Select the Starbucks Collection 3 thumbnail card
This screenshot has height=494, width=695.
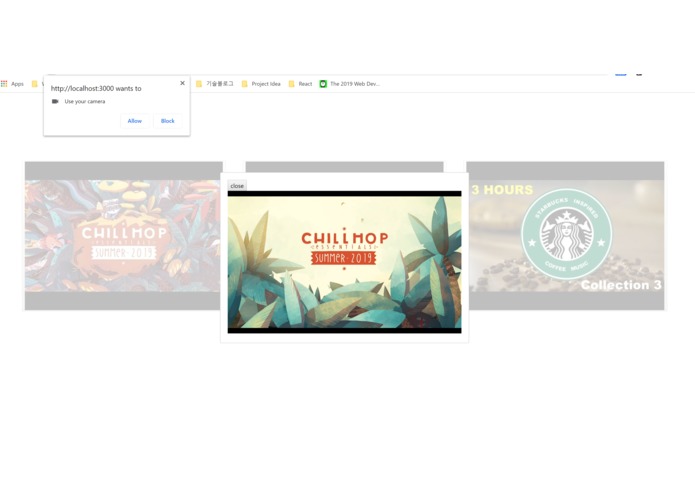coord(566,236)
